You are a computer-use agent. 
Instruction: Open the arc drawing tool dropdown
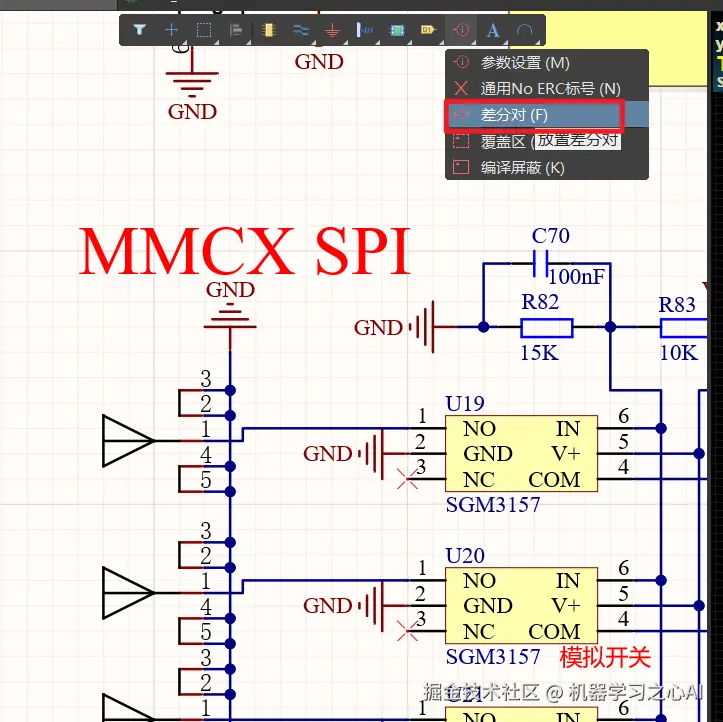525,30
